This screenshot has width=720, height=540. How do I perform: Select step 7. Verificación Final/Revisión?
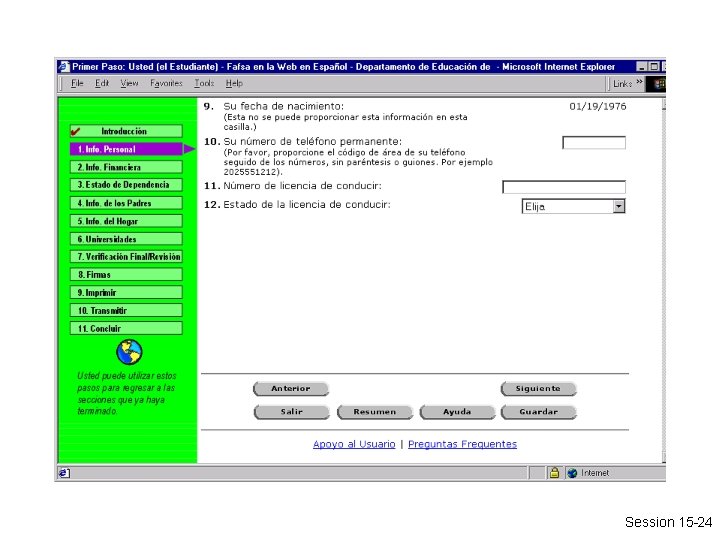pos(126,257)
